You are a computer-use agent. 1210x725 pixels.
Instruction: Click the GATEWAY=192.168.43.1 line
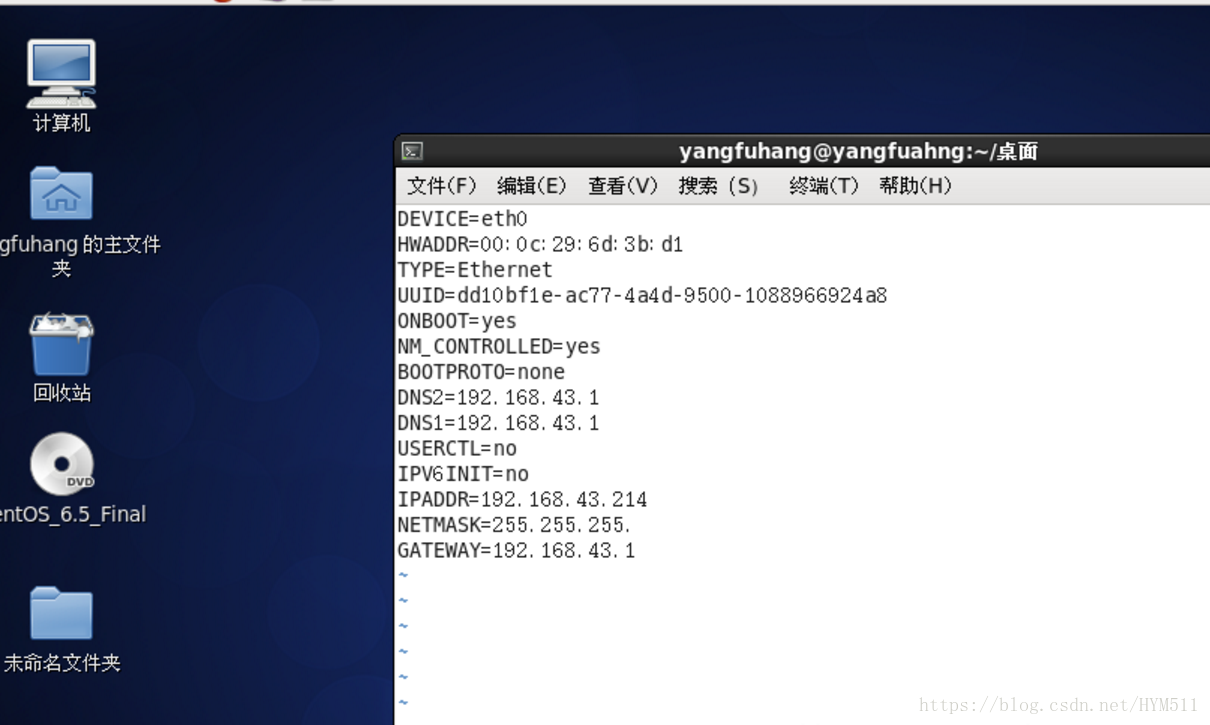tap(516, 550)
